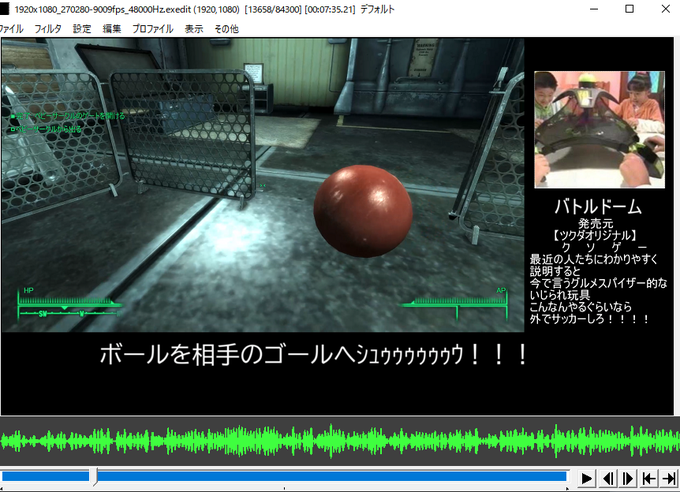Screen dimensions: 680x492
Task: Click the play button
Action: 586,479
